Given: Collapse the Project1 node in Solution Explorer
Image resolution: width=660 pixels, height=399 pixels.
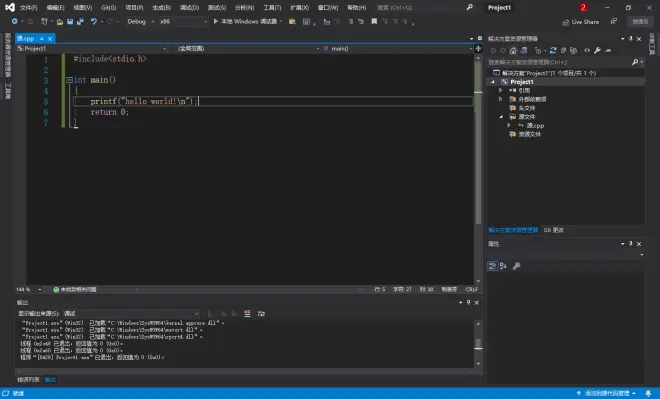Looking at the screenshot, I should tap(493, 82).
